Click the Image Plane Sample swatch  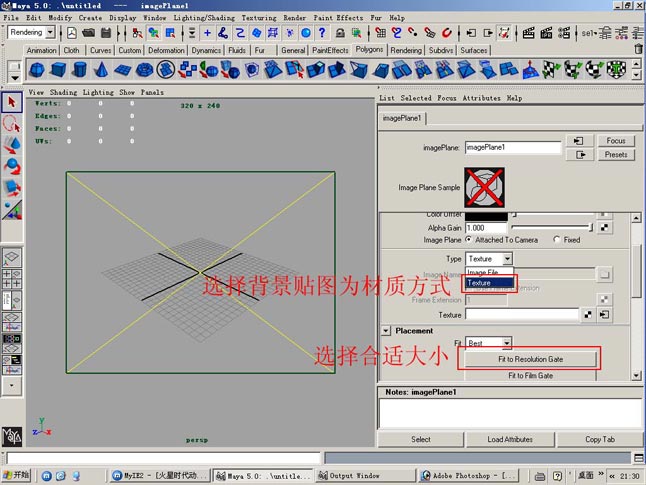coord(484,187)
